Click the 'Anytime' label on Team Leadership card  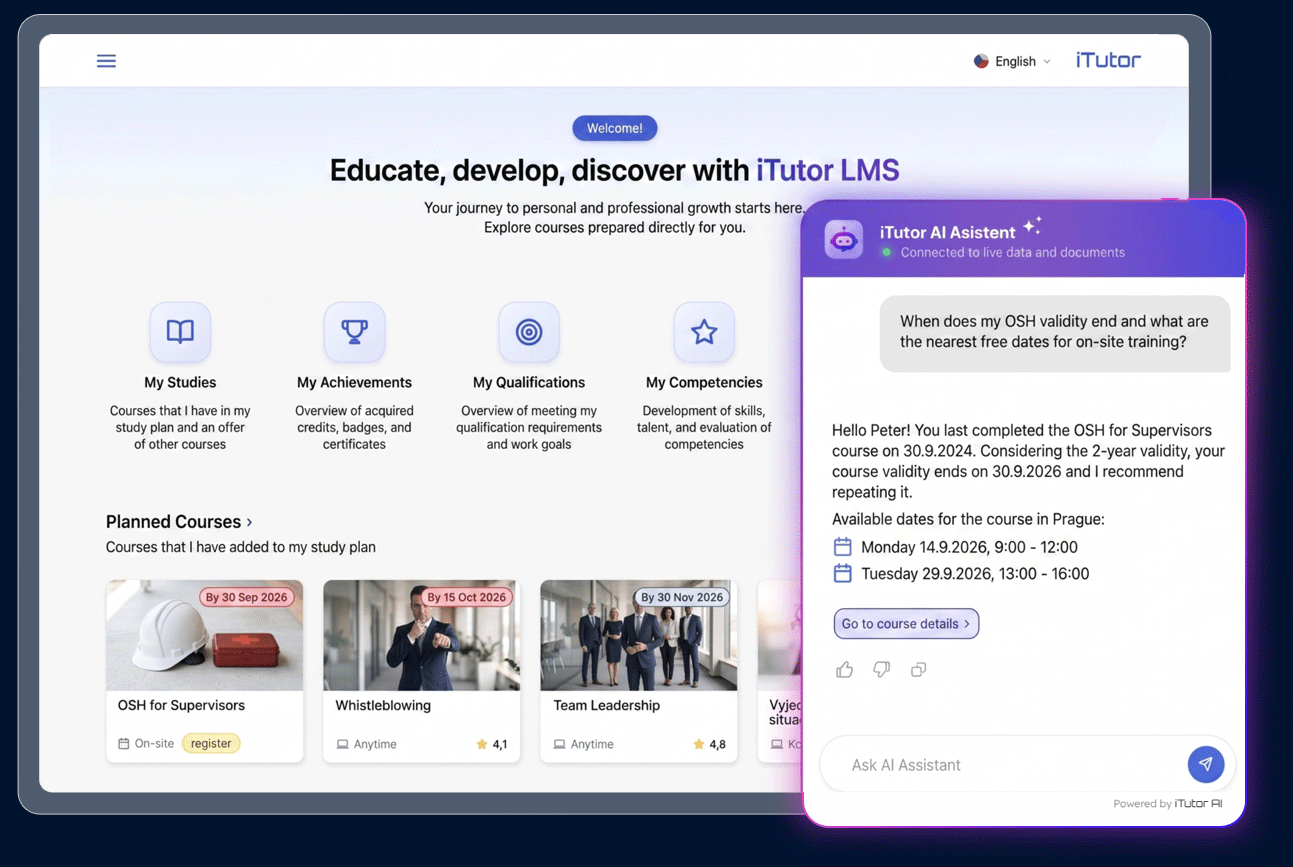tap(593, 744)
